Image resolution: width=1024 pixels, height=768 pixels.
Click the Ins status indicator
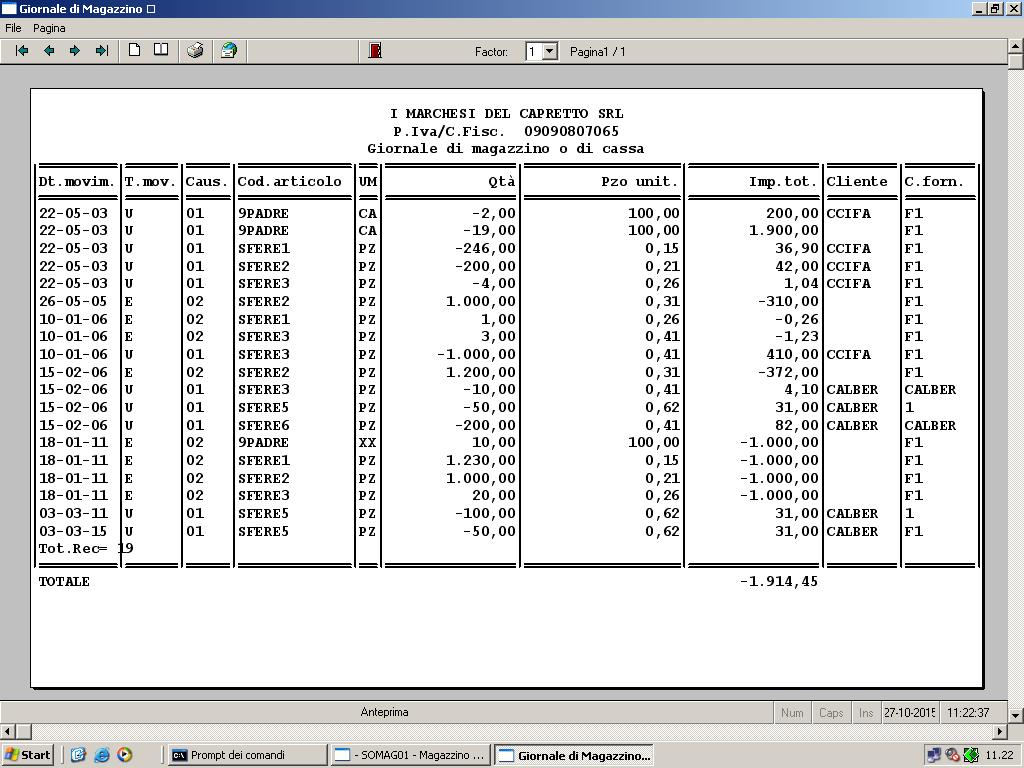click(x=866, y=712)
